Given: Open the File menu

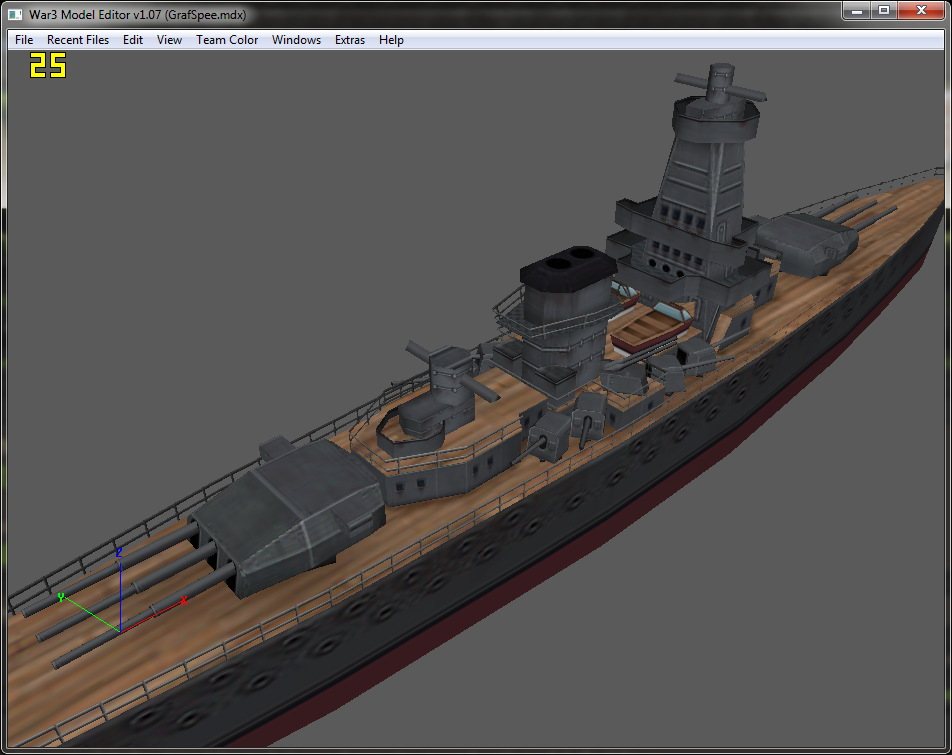Looking at the screenshot, I should [24, 40].
